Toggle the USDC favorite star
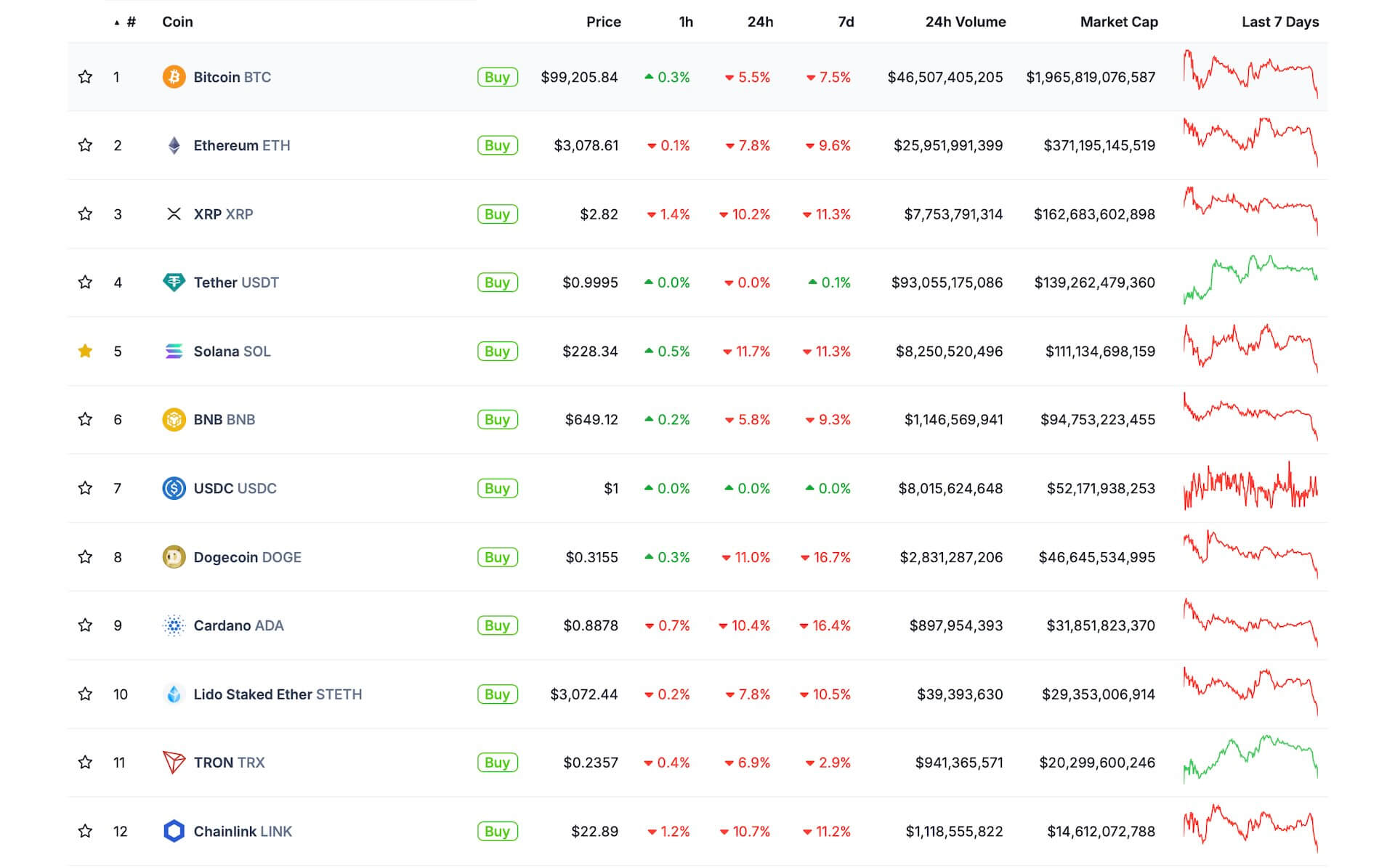 coord(85,487)
